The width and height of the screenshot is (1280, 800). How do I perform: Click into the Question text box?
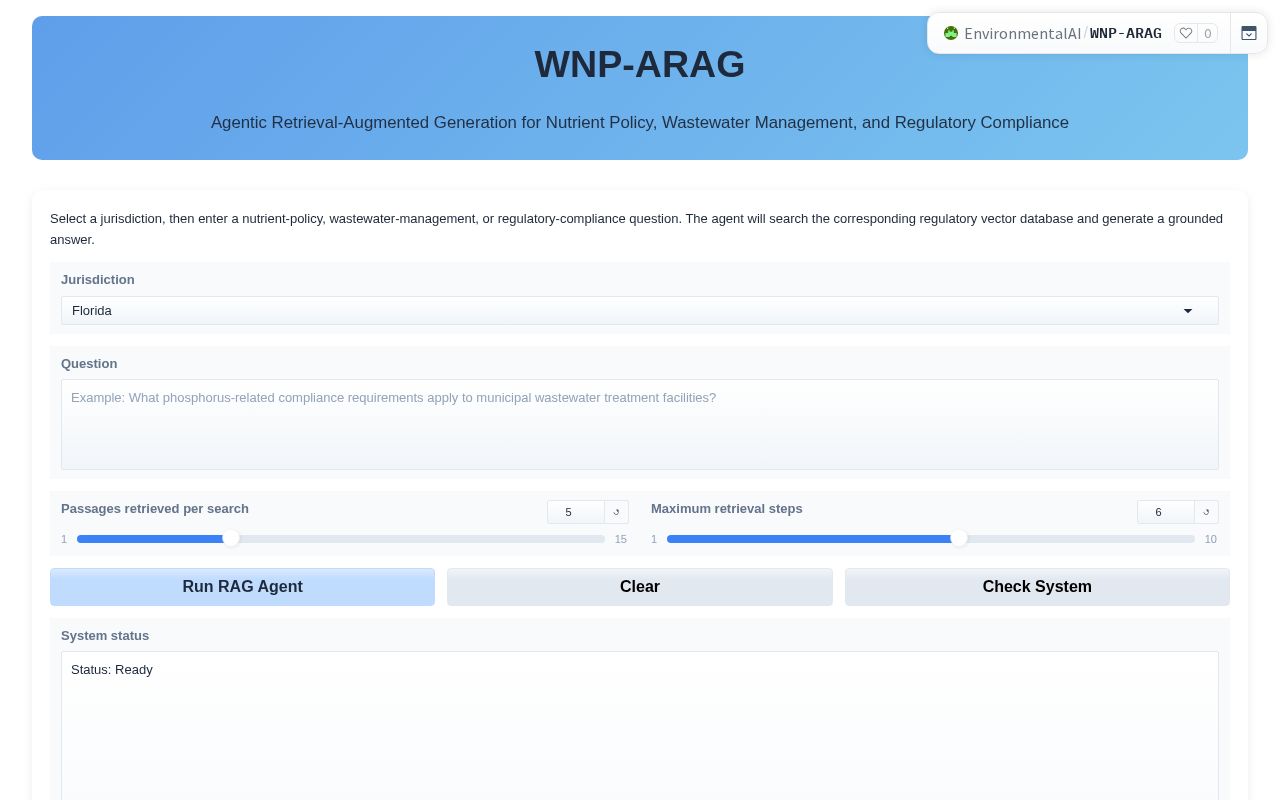[x=640, y=424]
